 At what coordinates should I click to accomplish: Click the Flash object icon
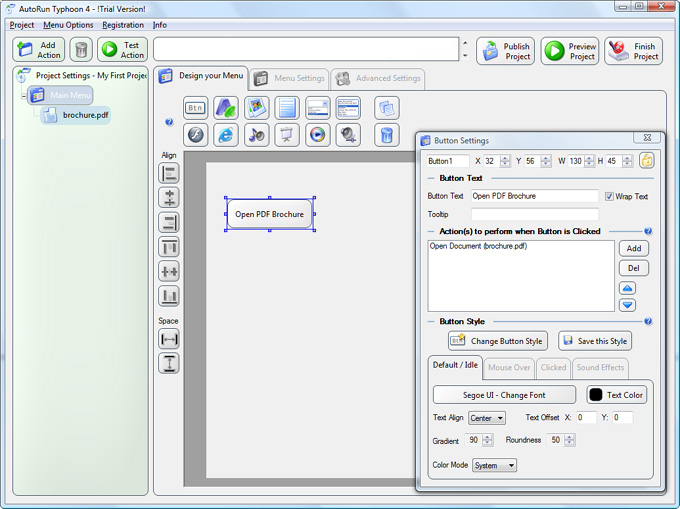[196, 135]
